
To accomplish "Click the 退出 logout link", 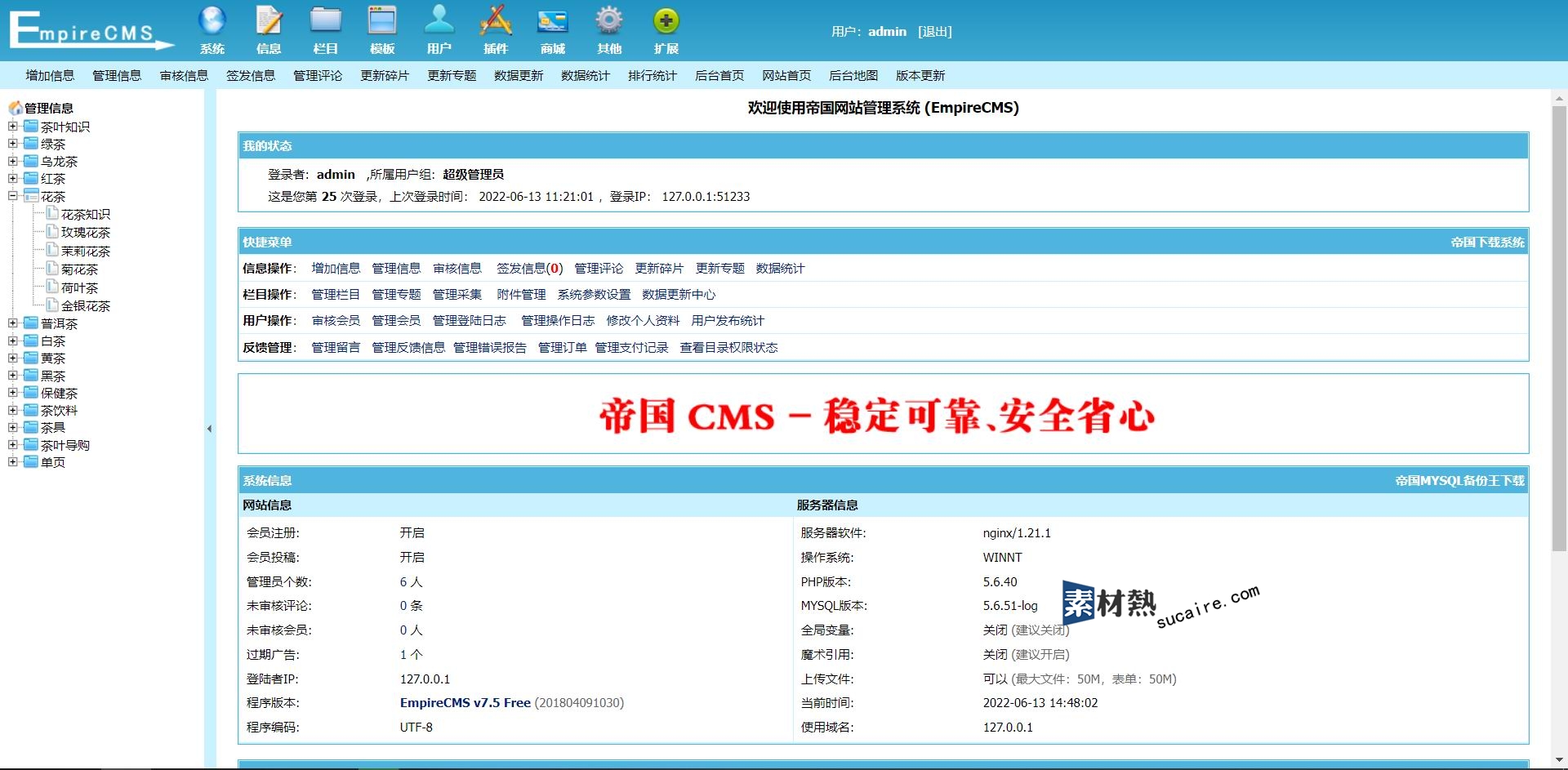I will [x=935, y=32].
